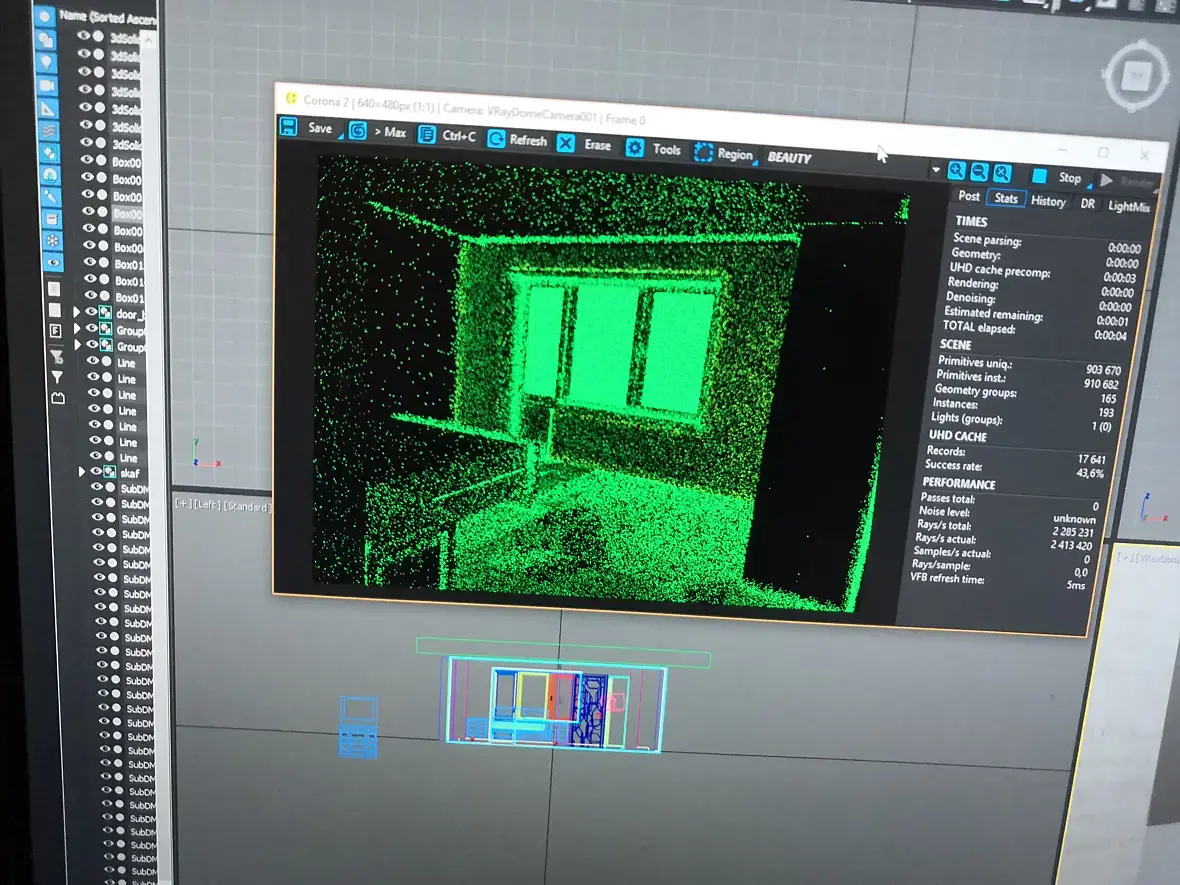The width and height of the screenshot is (1180, 885).
Task: Toggle the Display Helpers triangle-ruler icon
Action: tap(47, 108)
